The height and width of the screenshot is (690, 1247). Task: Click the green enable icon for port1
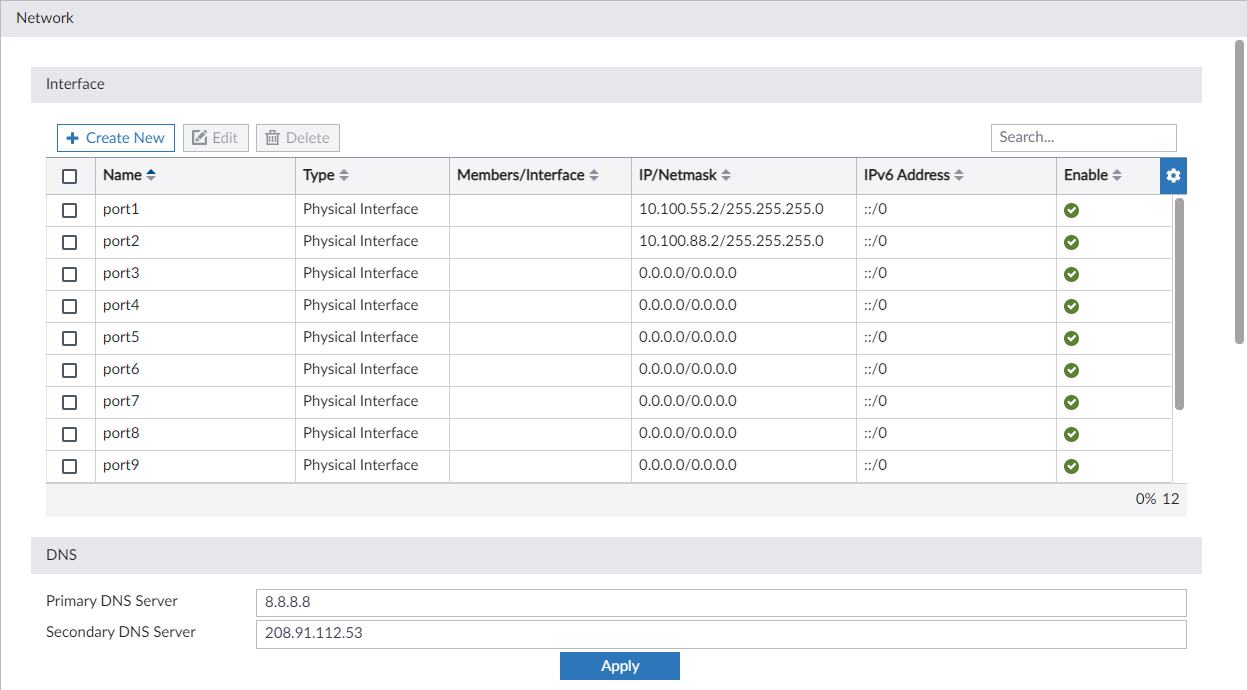1071,210
